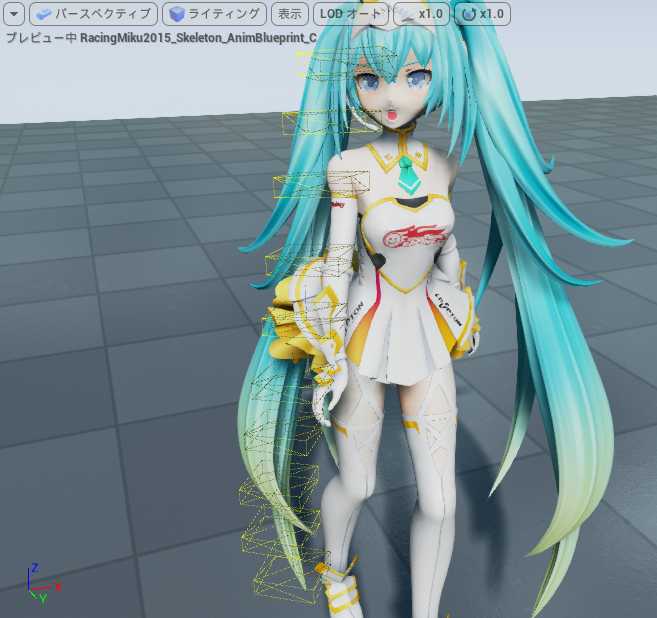
Task: Click the rotation icon on turntable speed
Action: [468, 14]
